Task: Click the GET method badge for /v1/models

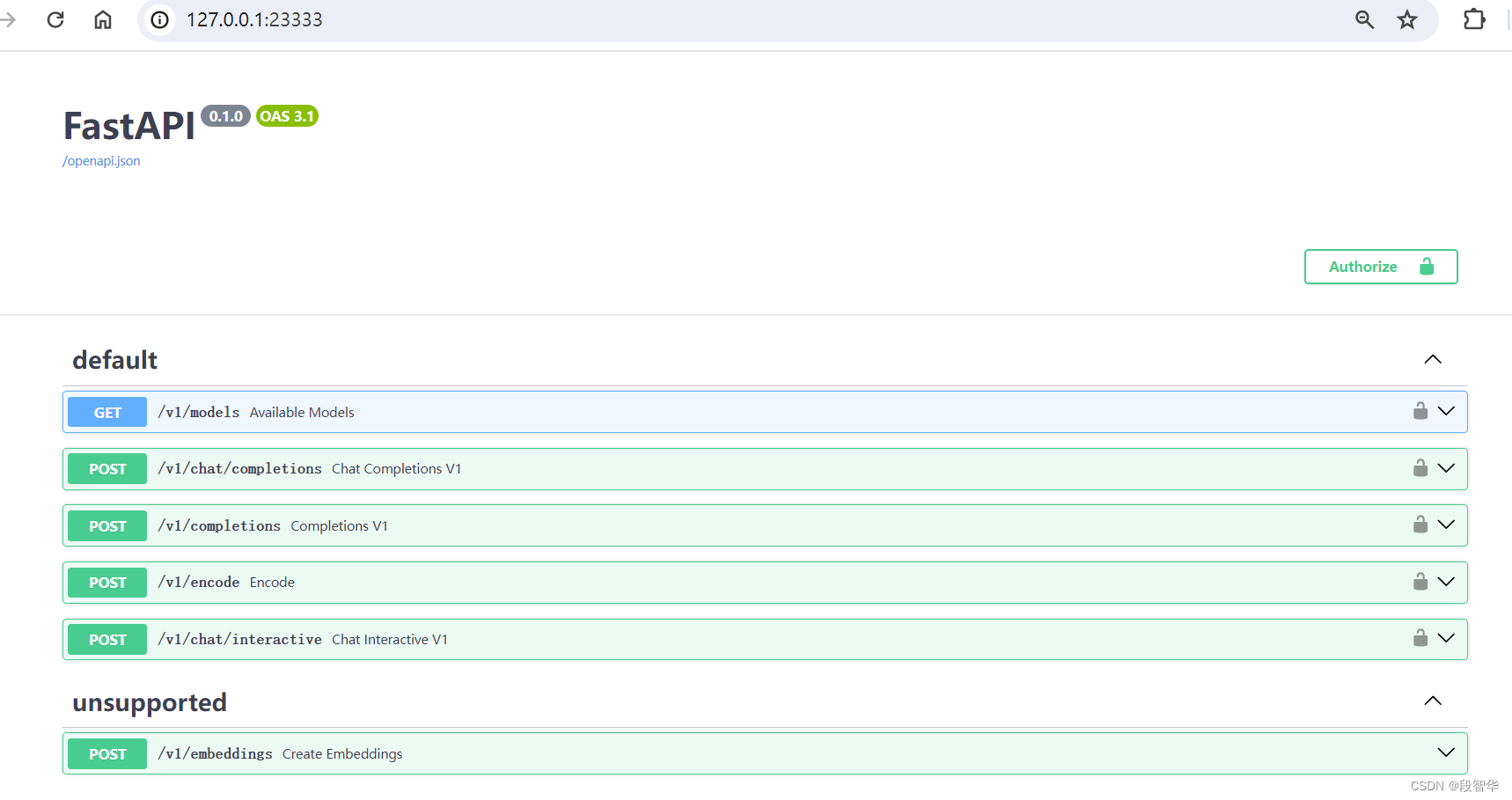Action: point(107,412)
